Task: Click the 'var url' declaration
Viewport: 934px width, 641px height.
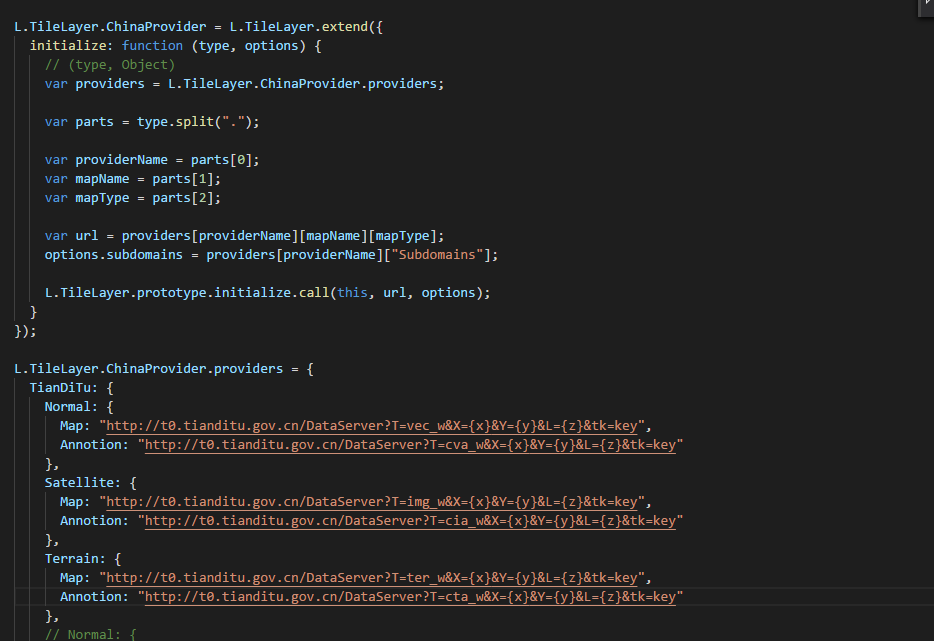Action: pos(71,236)
